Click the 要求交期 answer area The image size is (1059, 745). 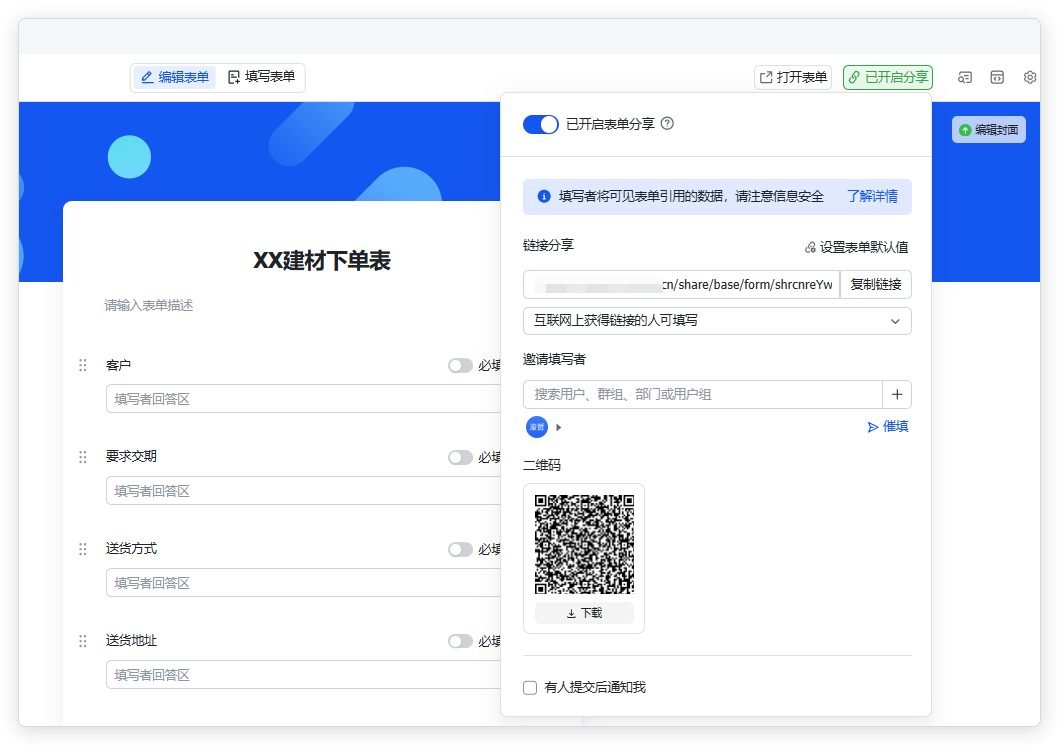coord(303,491)
